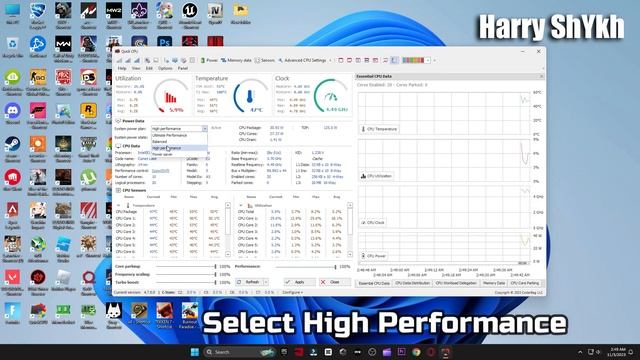The image size is (640, 360).
Task: Click the Turbo boost slider
Action: point(186,282)
